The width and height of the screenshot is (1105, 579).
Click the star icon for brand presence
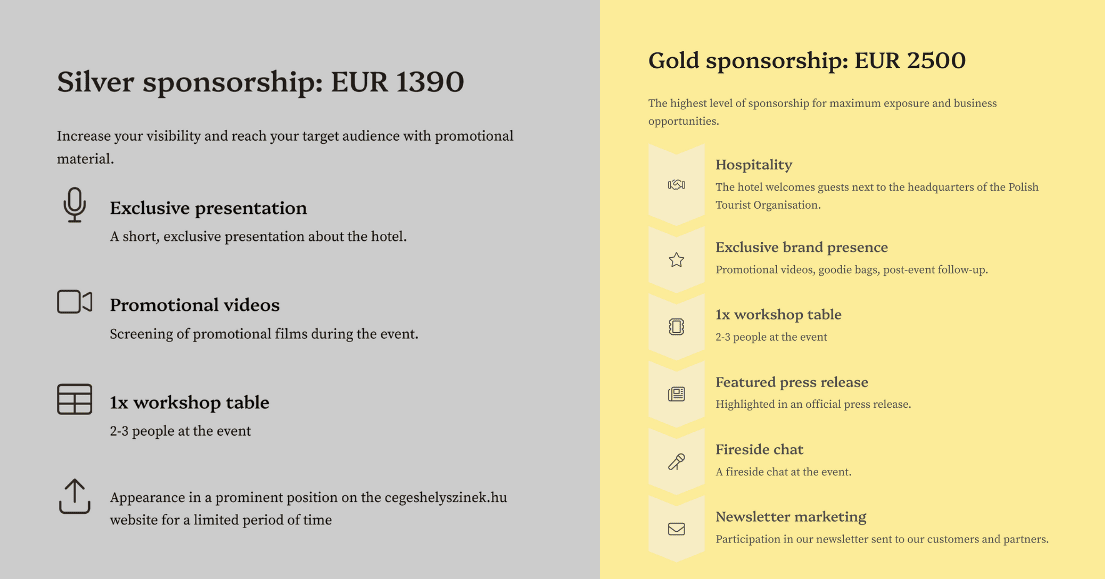pyautogui.click(x=676, y=260)
